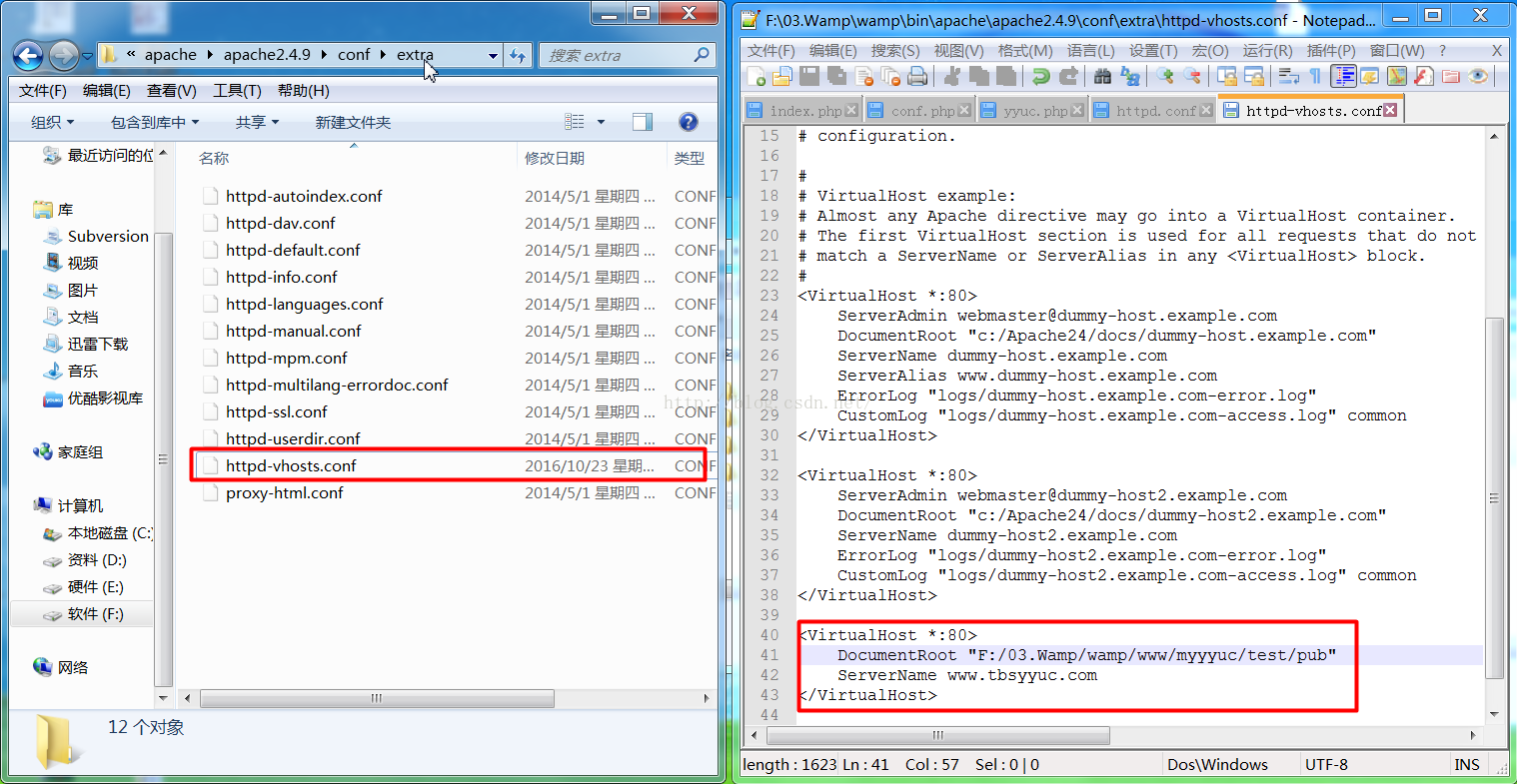This screenshot has height=784, width=1517.
Task: Close the httpd-vhosts.conf tab
Action: pyautogui.click(x=1389, y=110)
